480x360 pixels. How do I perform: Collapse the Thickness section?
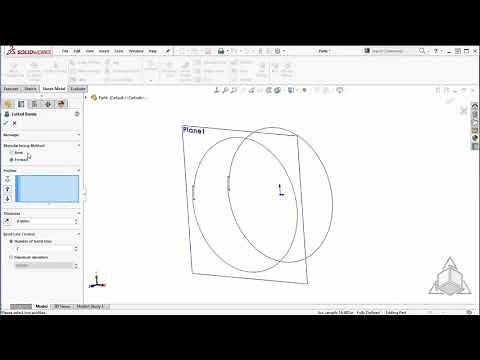click(78, 213)
